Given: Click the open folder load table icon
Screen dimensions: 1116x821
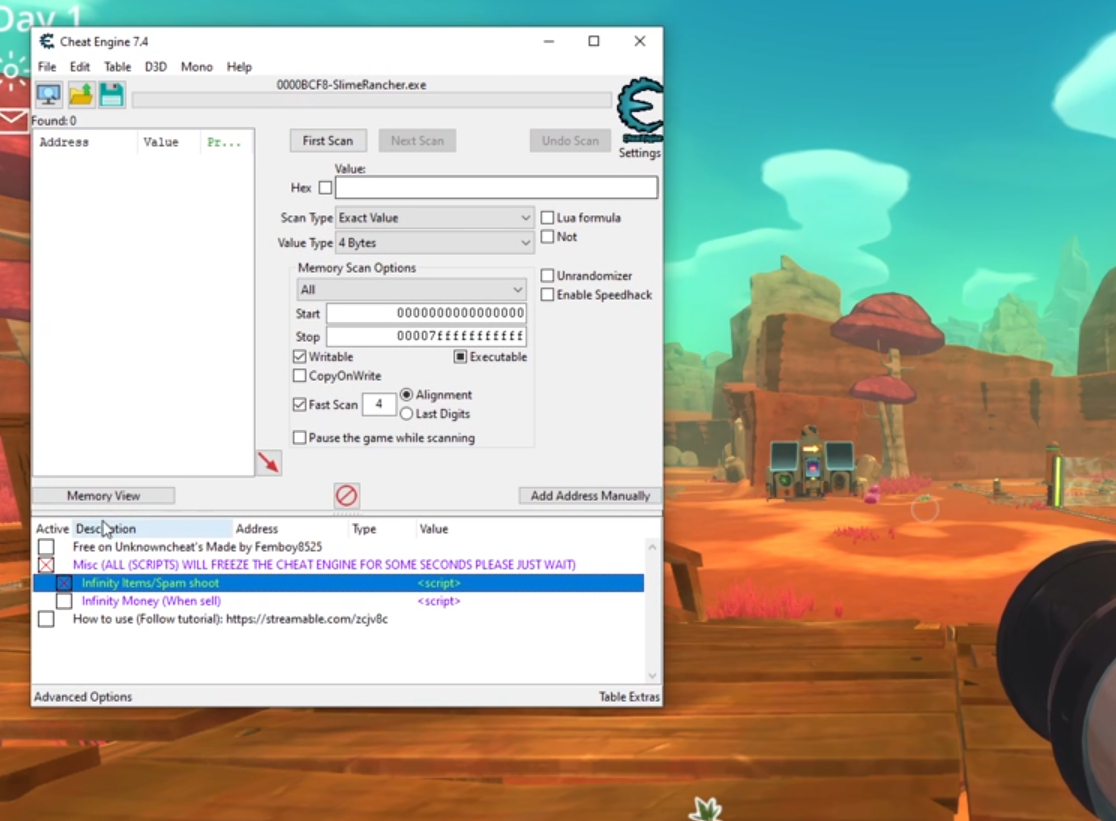Looking at the screenshot, I should [x=80, y=95].
